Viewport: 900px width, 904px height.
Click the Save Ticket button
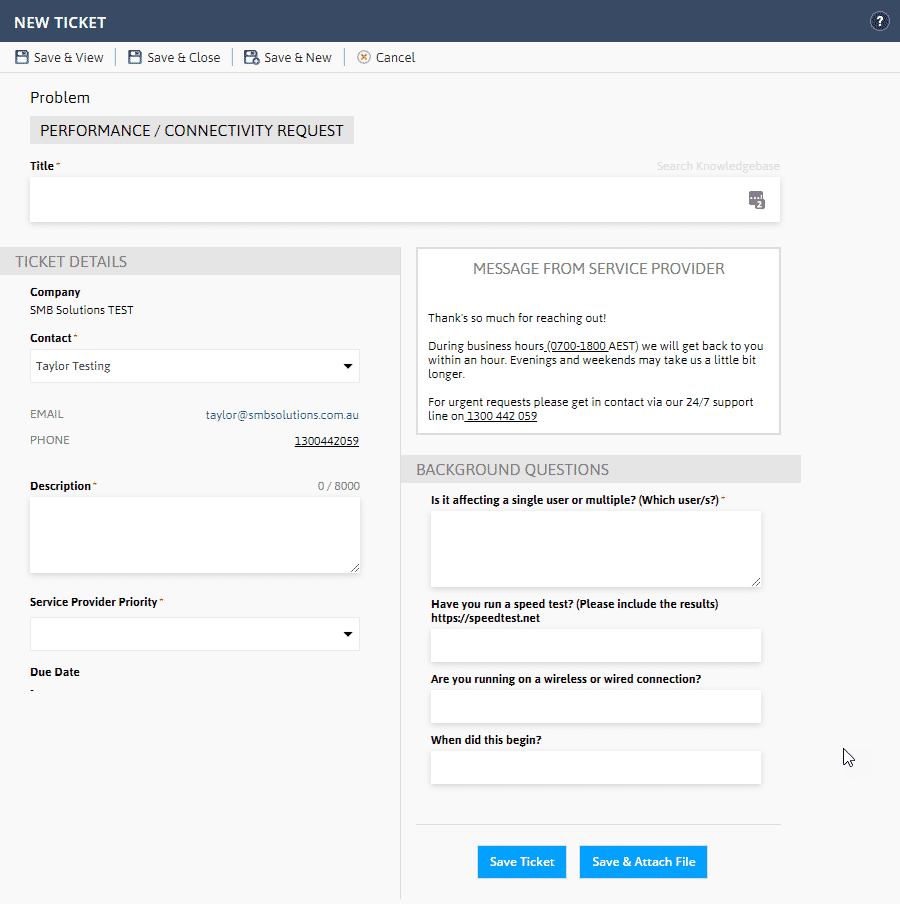[522, 862]
